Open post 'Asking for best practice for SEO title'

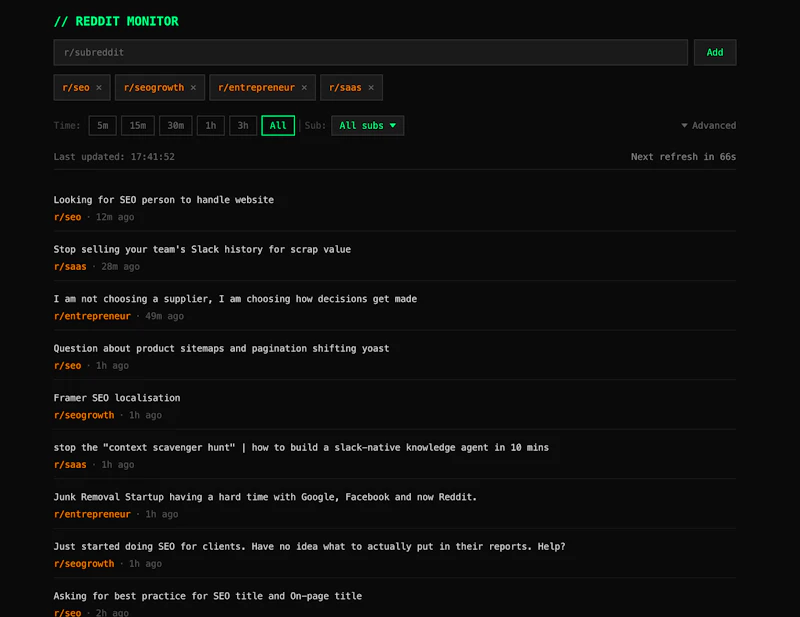point(208,596)
